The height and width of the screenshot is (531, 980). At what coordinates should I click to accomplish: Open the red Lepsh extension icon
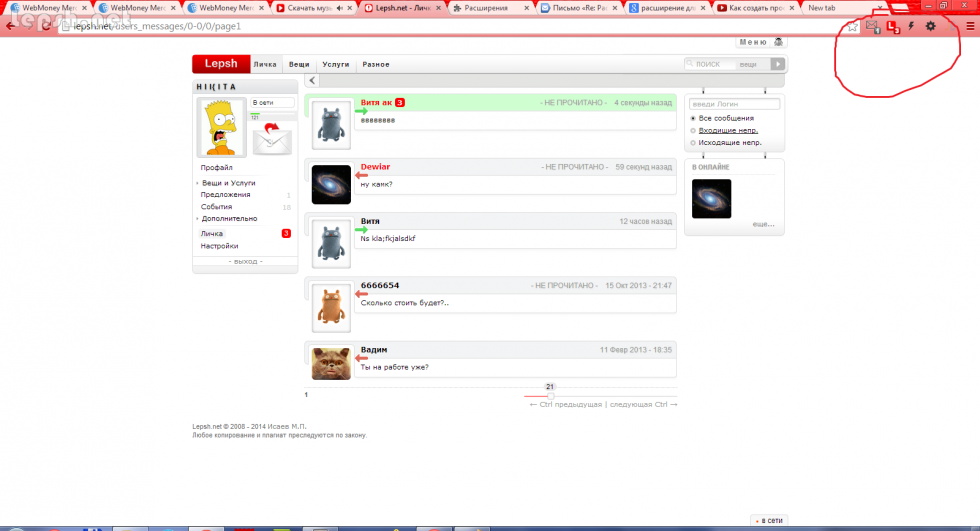893,26
